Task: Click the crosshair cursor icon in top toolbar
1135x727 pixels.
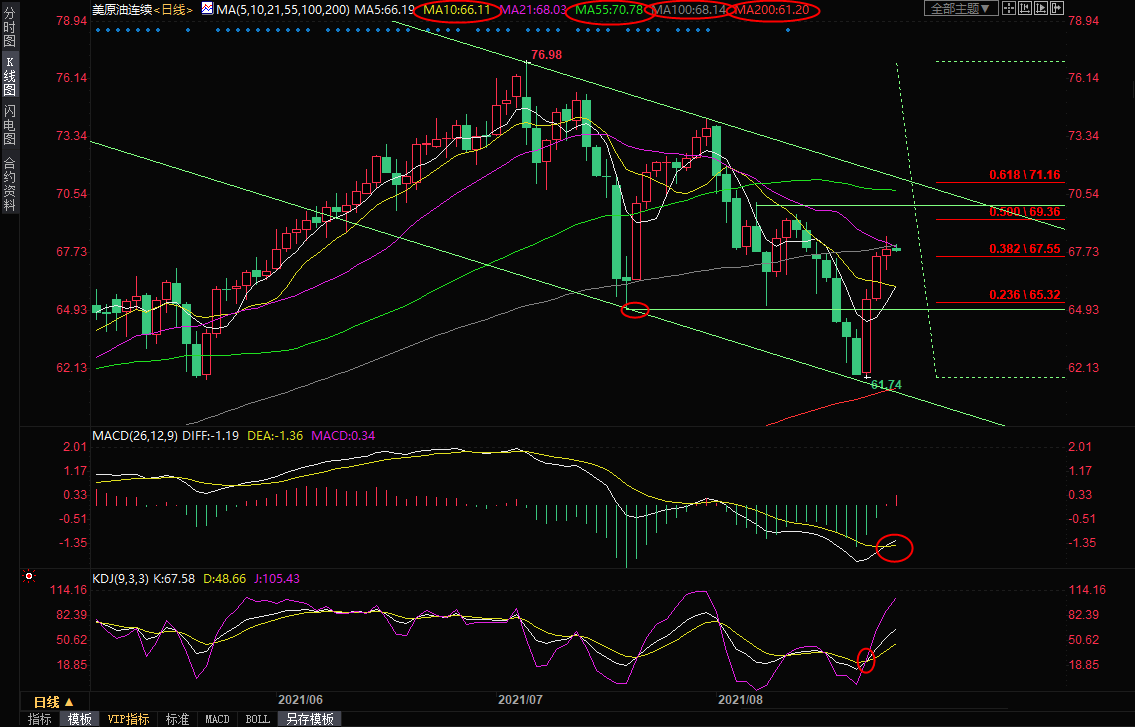Action: pos(1009,8)
